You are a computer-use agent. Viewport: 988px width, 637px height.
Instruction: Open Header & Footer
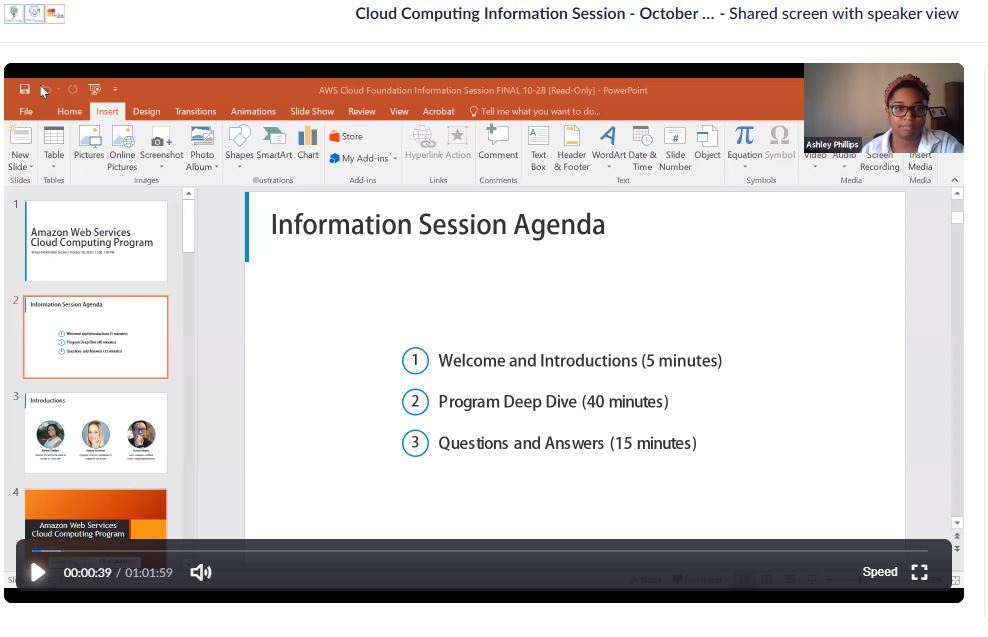pos(572,148)
